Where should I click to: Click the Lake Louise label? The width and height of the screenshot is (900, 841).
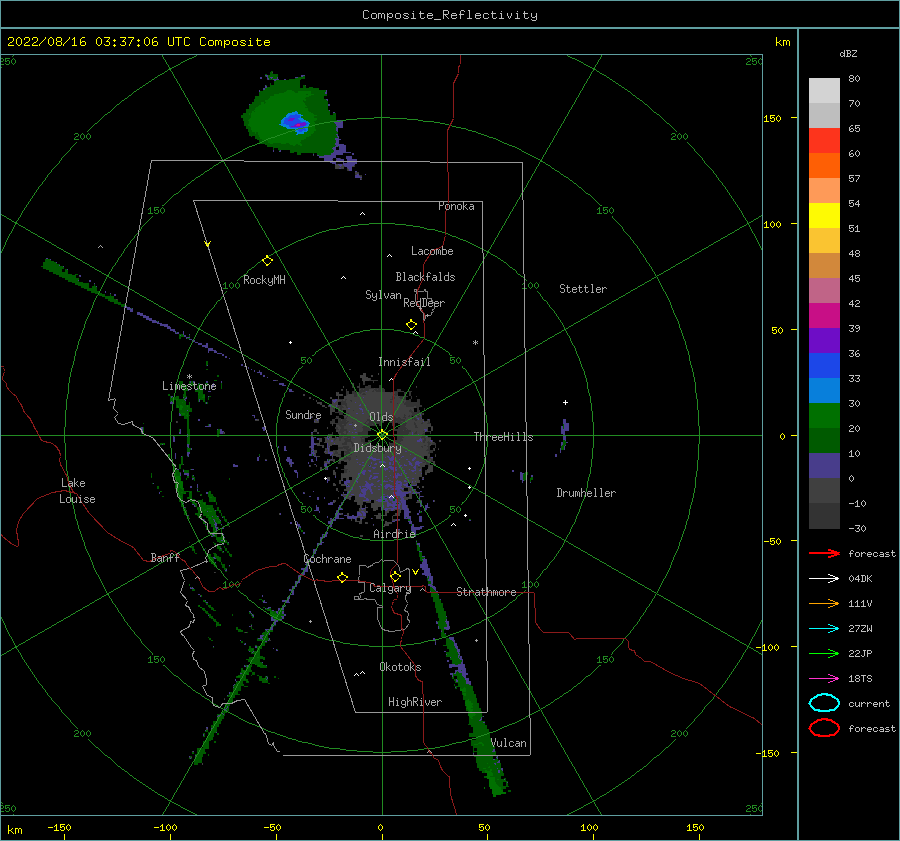coord(77,491)
